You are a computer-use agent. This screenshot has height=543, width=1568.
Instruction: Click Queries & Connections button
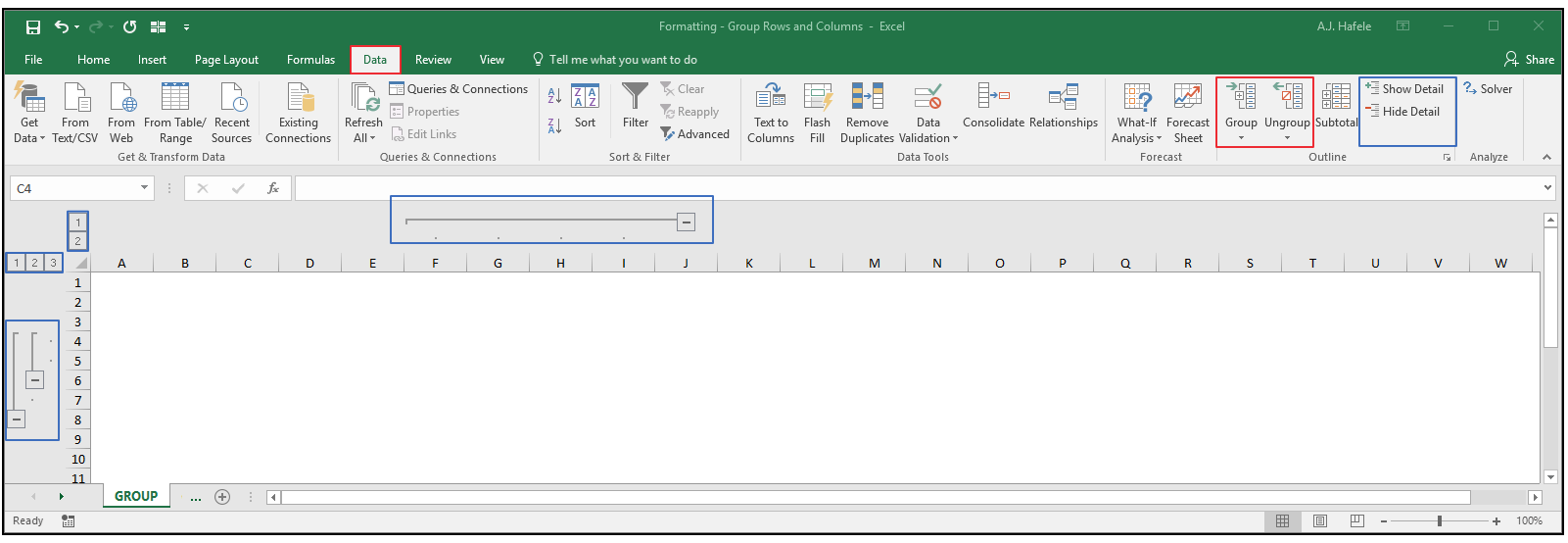tap(458, 89)
